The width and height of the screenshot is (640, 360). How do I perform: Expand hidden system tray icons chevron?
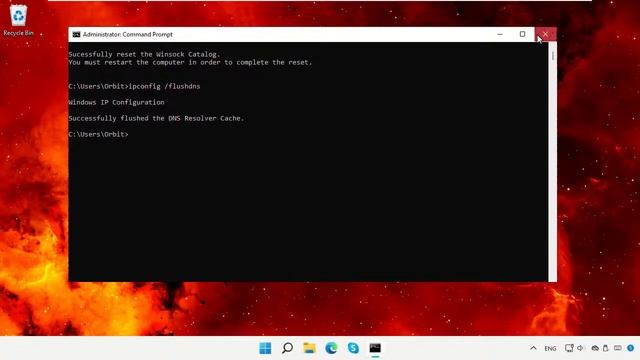(x=533, y=348)
